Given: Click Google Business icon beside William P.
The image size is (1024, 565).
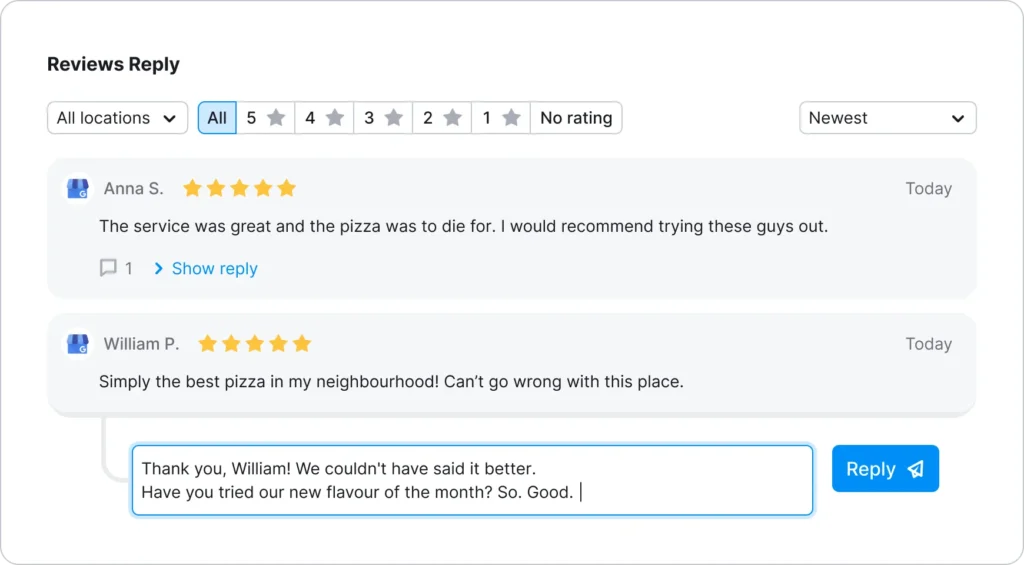Looking at the screenshot, I should point(77,344).
